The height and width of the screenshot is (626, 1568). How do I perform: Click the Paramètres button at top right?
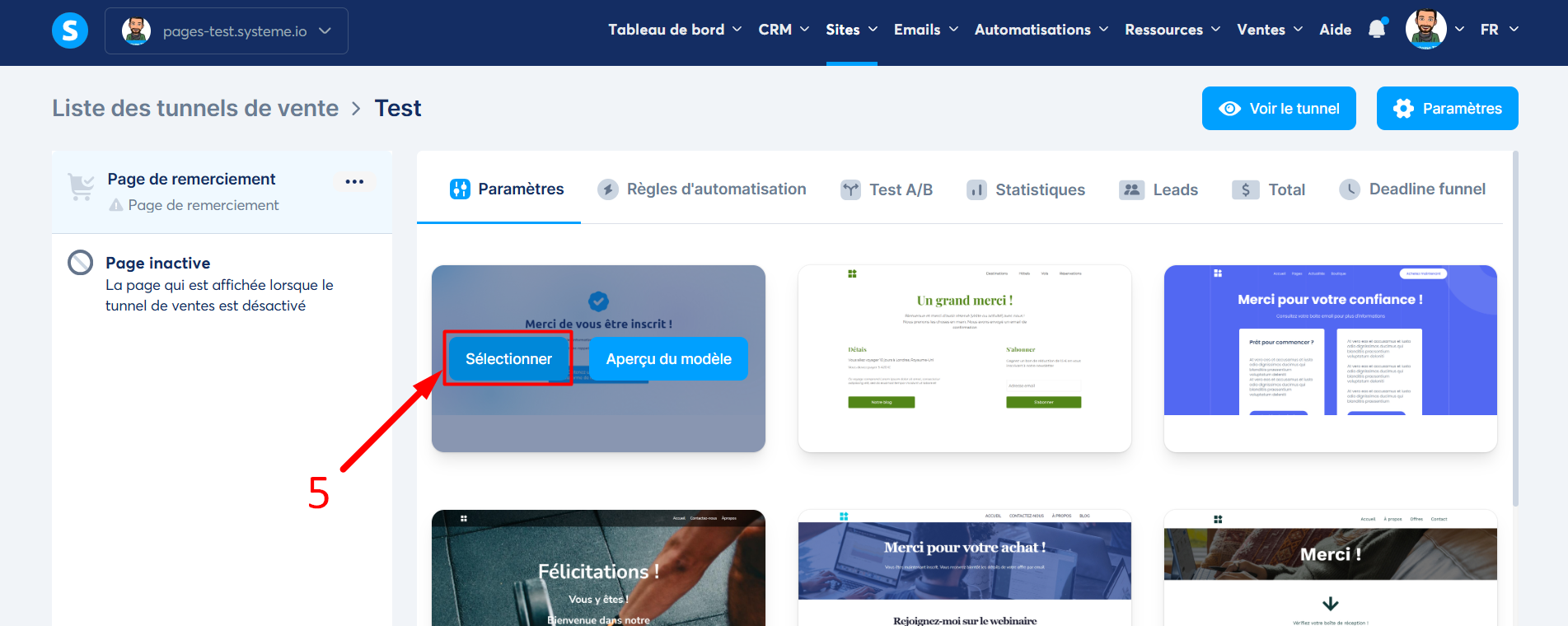pyautogui.click(x=1447, y=109)
